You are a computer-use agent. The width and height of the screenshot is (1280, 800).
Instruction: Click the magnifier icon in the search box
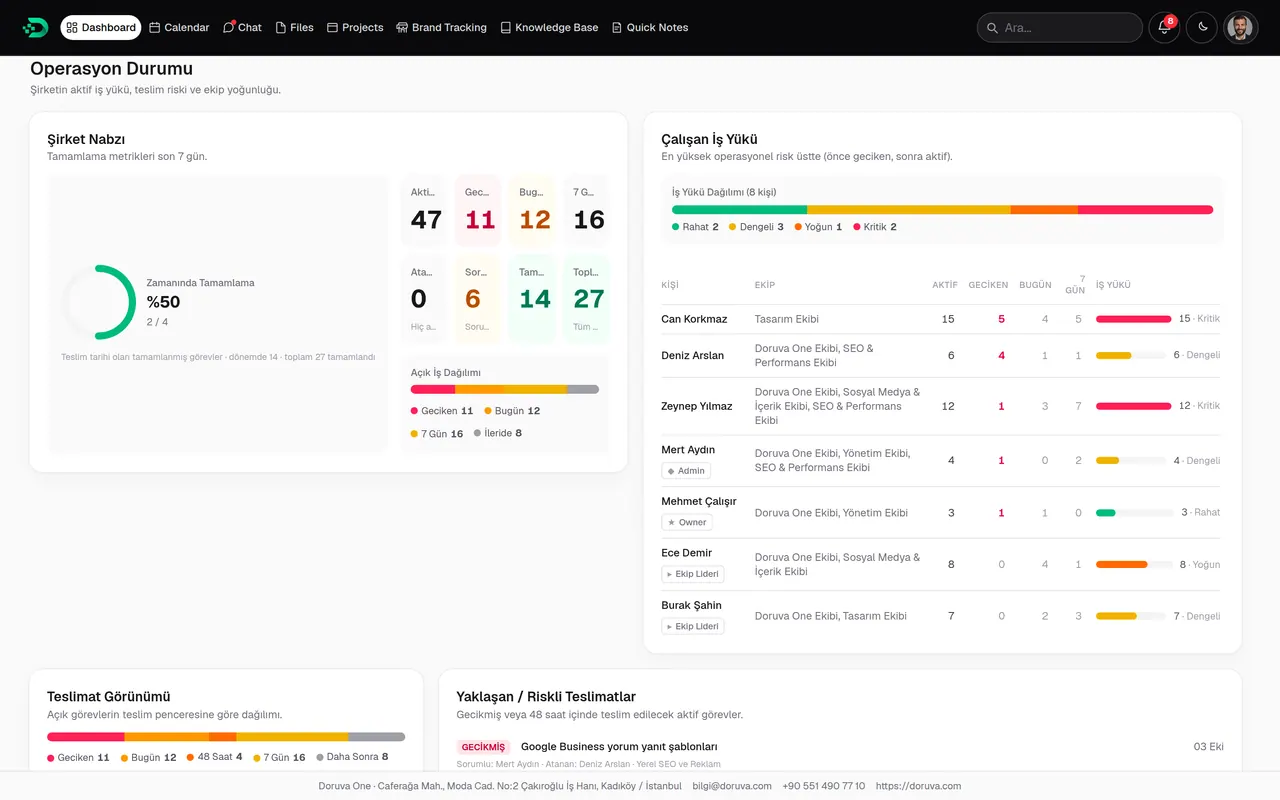point(993,28)
